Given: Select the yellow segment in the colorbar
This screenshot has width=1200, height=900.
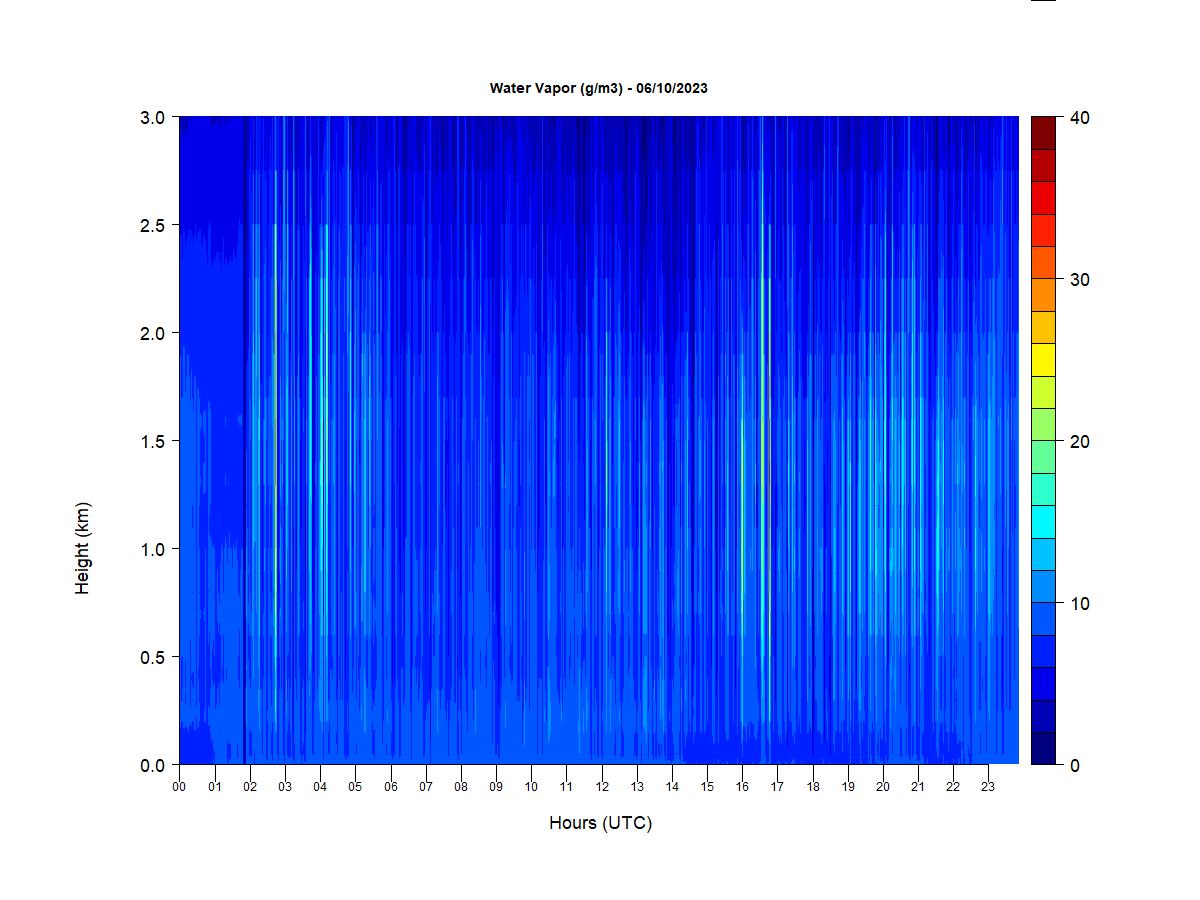Looking at the screenshot, I should click(x=1043, y=359).
